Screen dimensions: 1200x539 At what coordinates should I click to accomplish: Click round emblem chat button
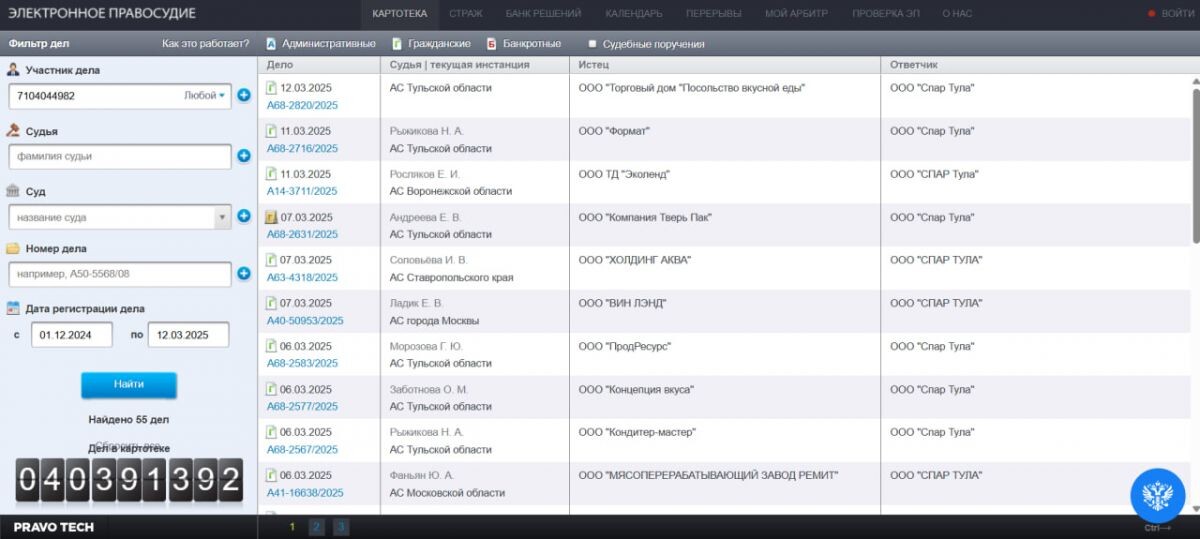click(1157, 495)
